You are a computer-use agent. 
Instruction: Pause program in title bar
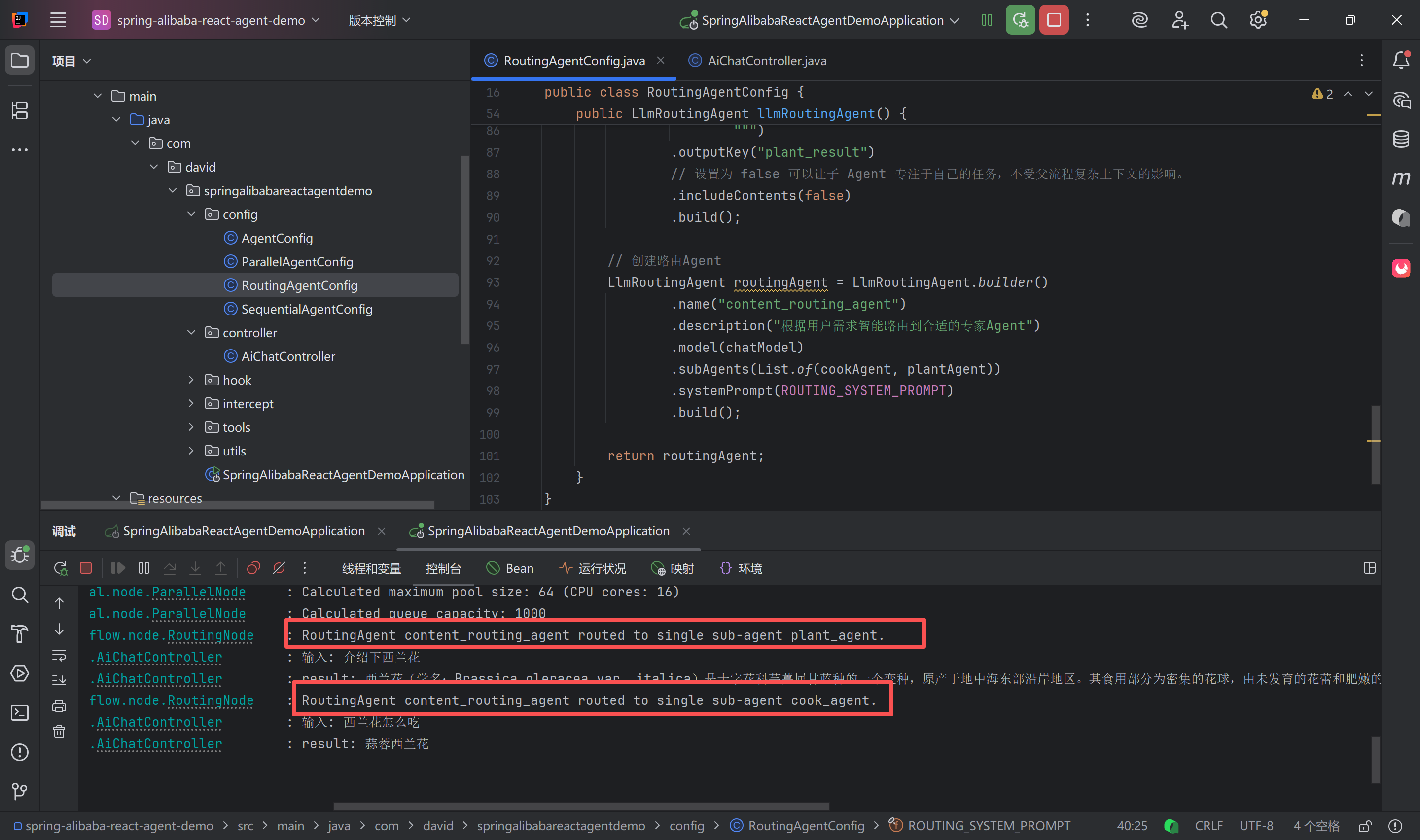point(987,20)
